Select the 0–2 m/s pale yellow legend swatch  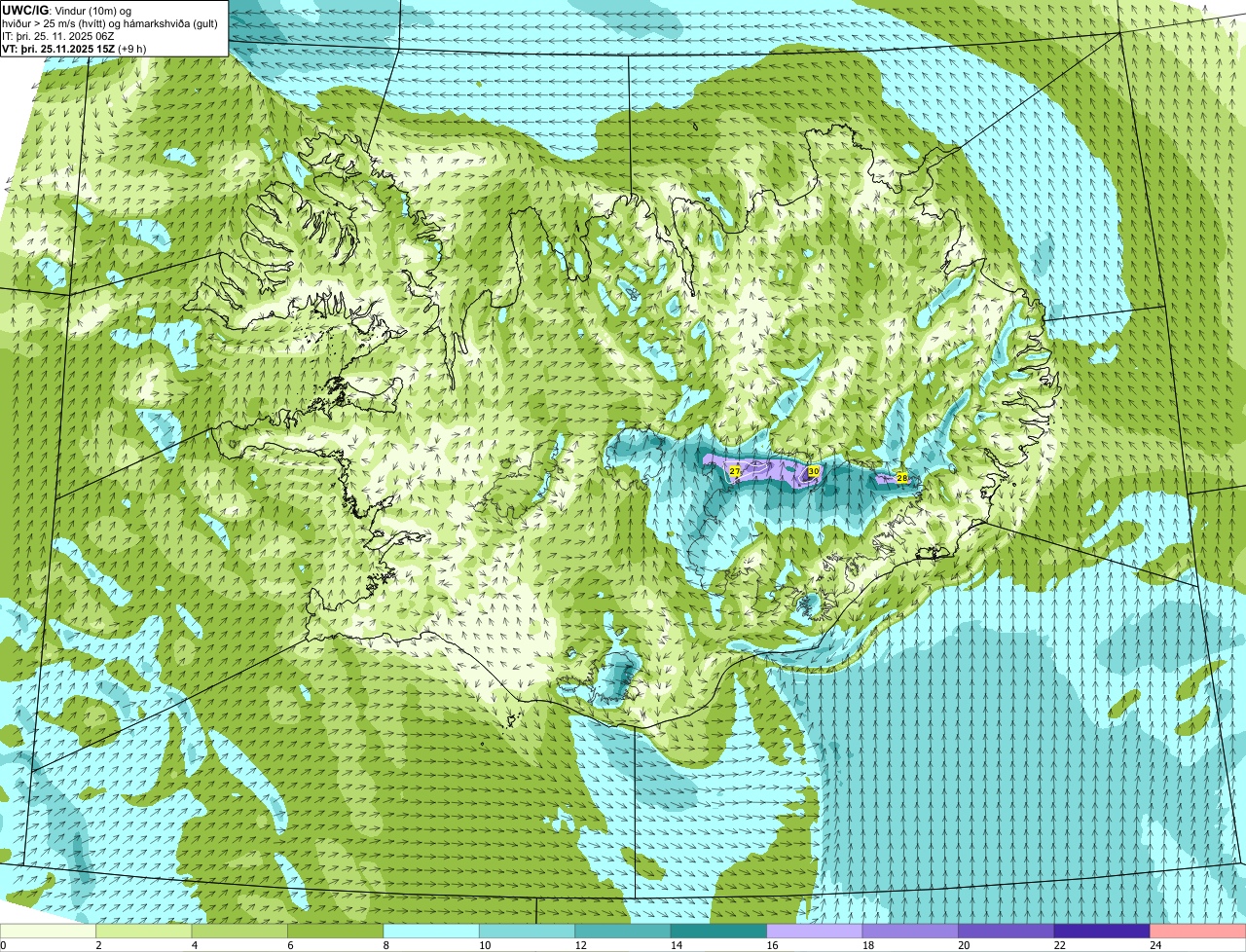click(48, 931)
